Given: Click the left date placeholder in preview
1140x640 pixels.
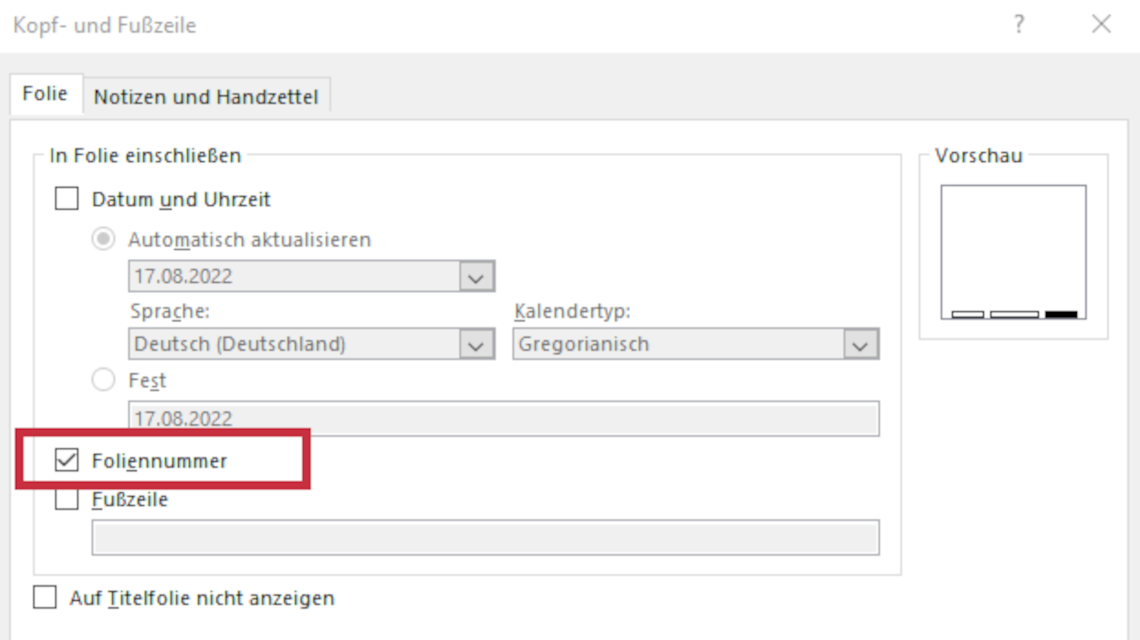Looking at the screenshot, I should click(968, 314).
